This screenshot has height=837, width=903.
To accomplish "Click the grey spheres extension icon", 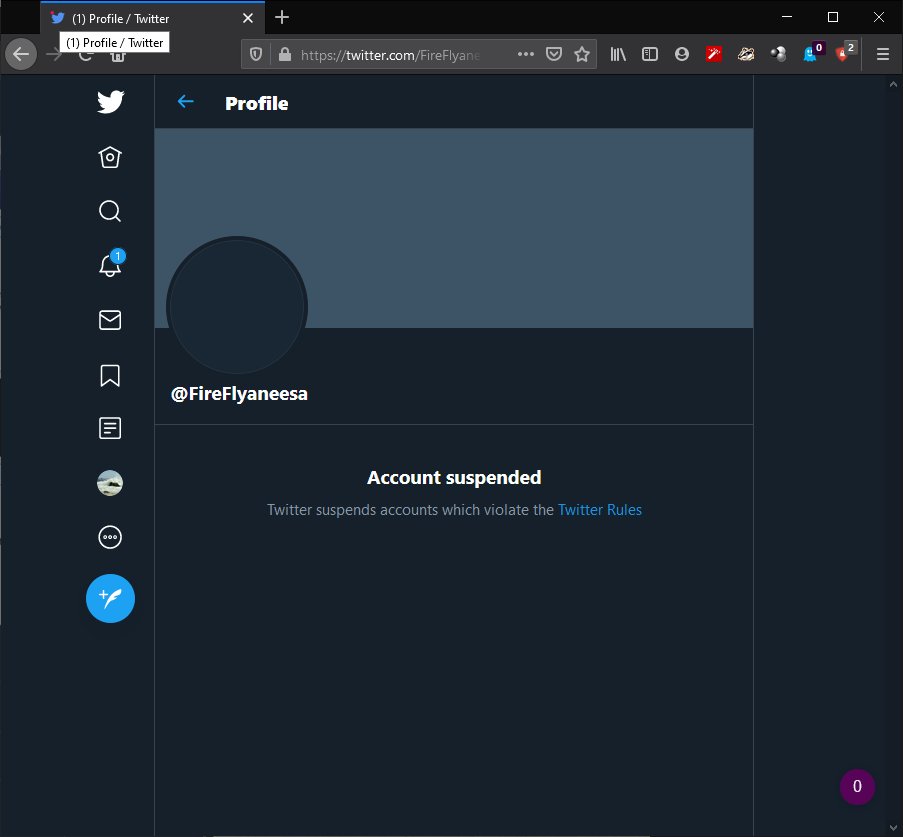I will [x=778, y=54].
